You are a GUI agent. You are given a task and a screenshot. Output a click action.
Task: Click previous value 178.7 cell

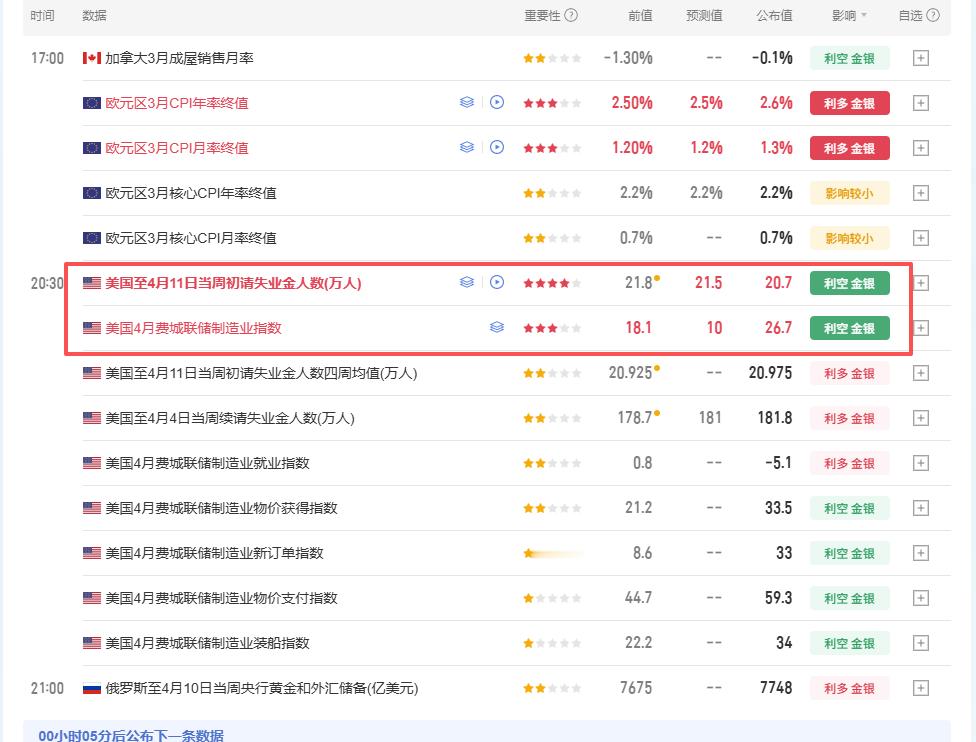click(635, 418)
